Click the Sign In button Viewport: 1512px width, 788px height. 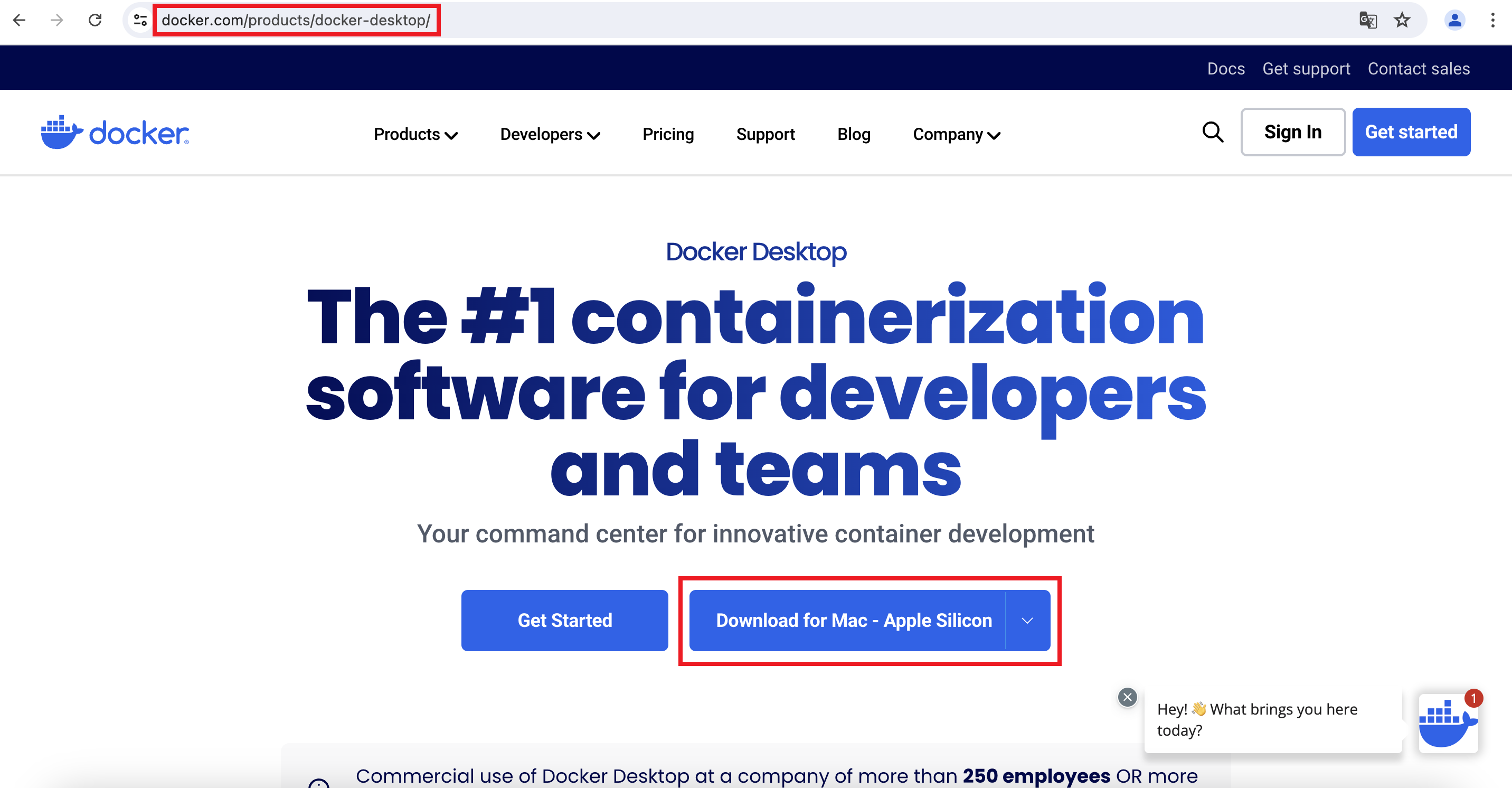(x=1292, y=132)
